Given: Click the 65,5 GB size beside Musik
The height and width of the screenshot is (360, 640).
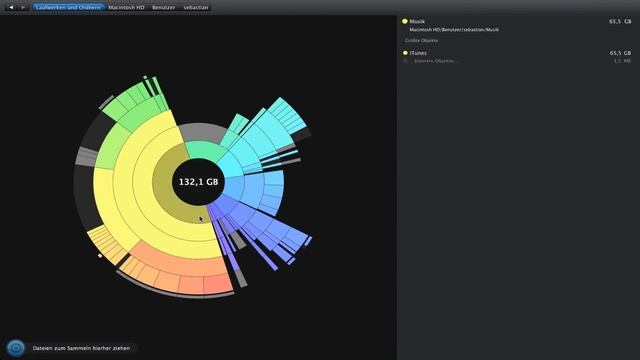Looking at the screenshot, I should [620, 21].
